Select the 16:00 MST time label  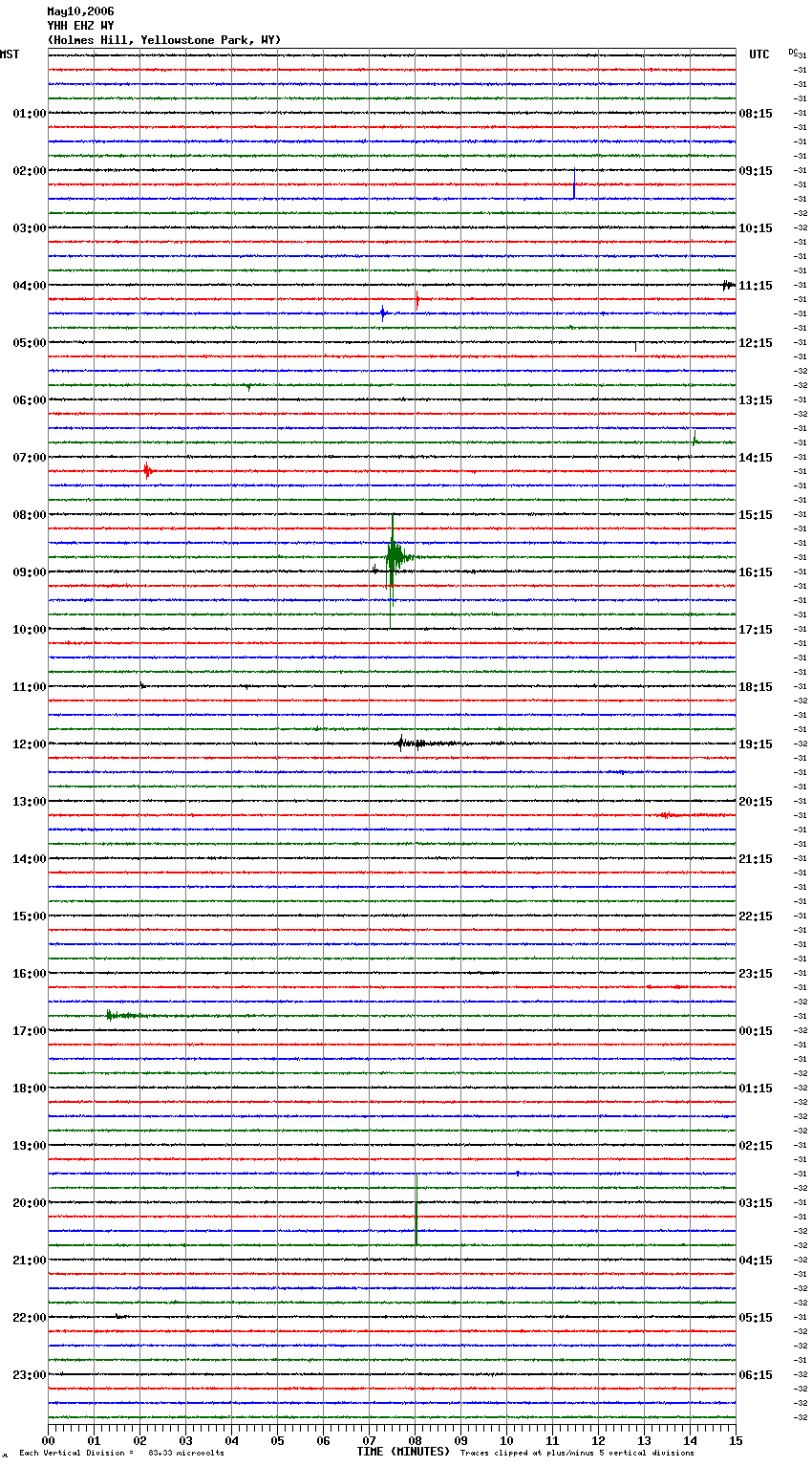coord(30,974)
